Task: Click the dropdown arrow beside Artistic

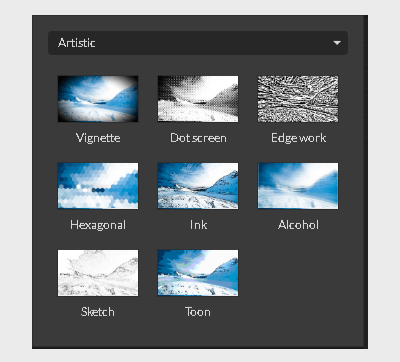Action: [337, 43]
